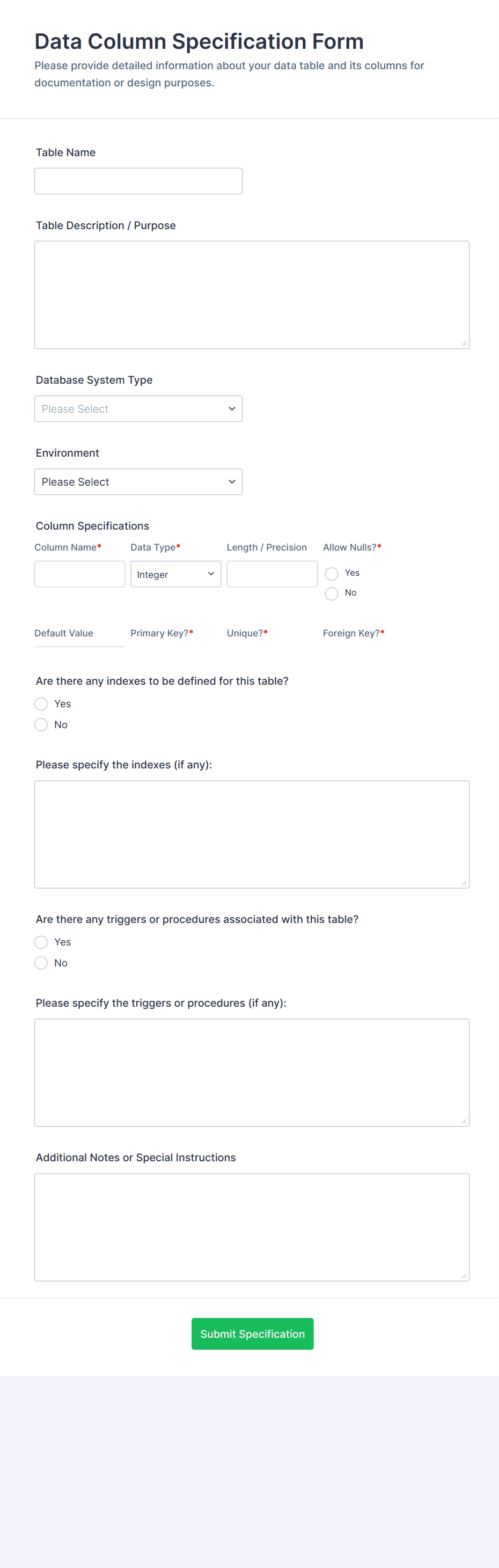Open the Database System Type dropdown
This screenshot has height=1568, width=499.
click(x=138, y=408)
